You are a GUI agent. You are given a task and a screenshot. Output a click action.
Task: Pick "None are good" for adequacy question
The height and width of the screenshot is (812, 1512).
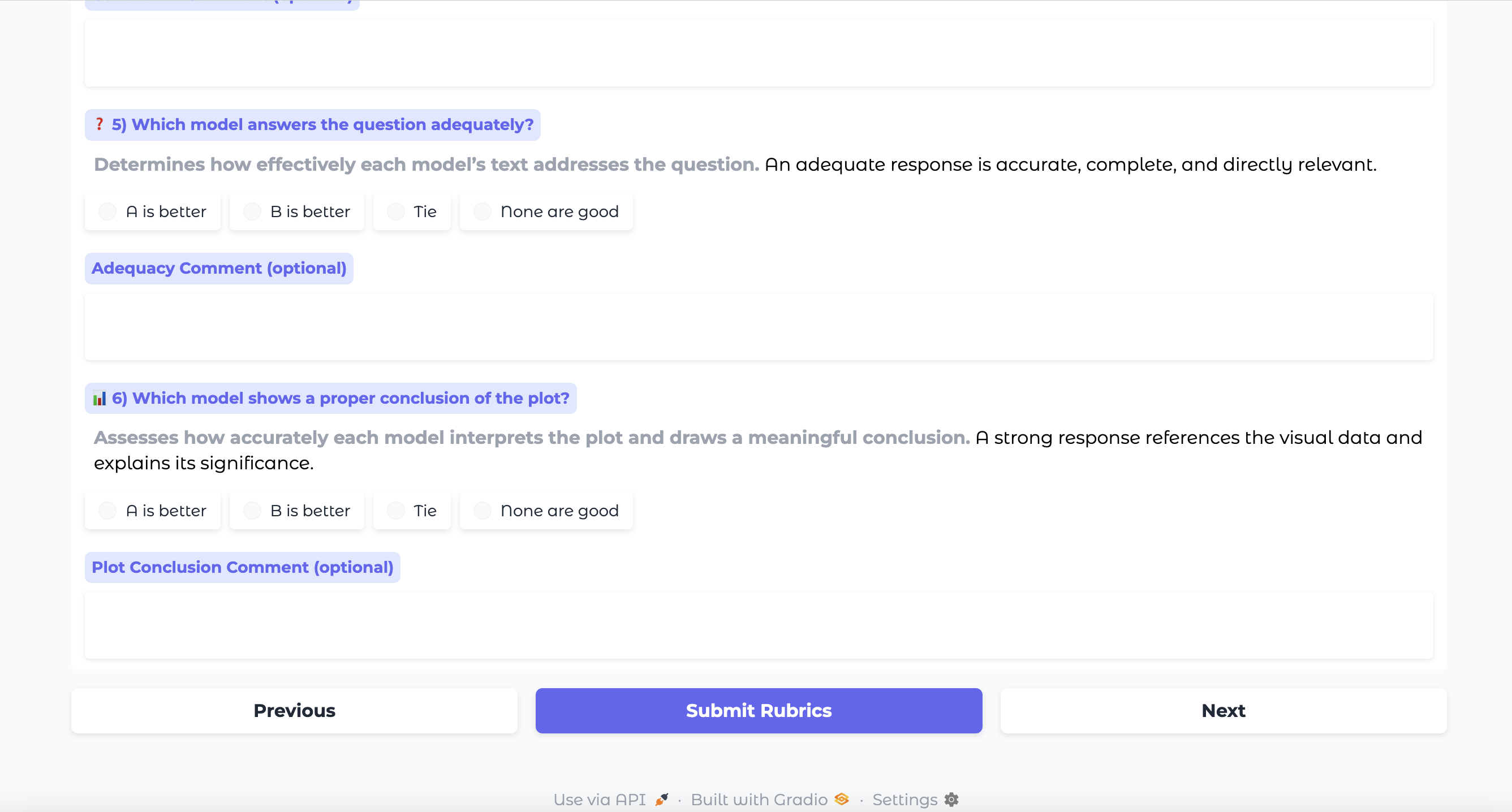coord(482,211)
